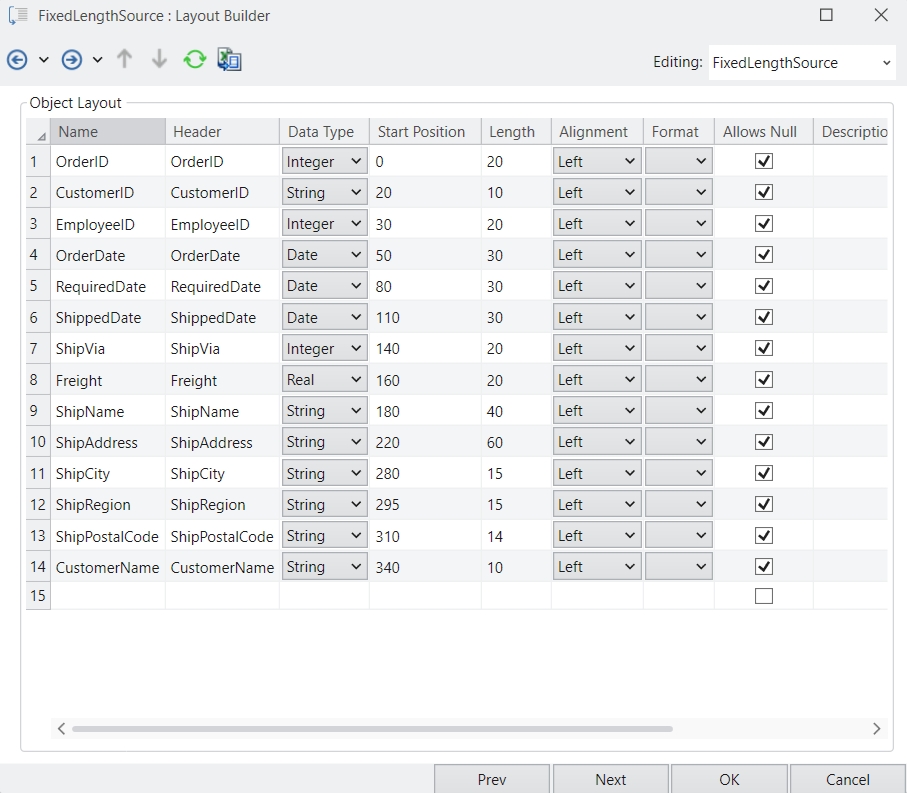Click the Excel export icon in toolbar

click(x=230, y=60)
